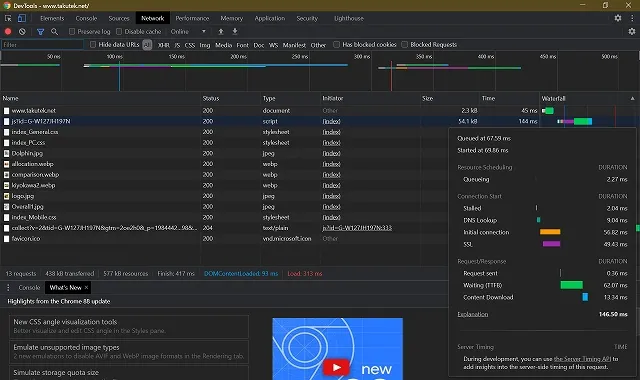The width and height of the screenshot is (640, 380).
Task: Open the Emulate unsupported image types item
Action: click(x=129, y=352)
